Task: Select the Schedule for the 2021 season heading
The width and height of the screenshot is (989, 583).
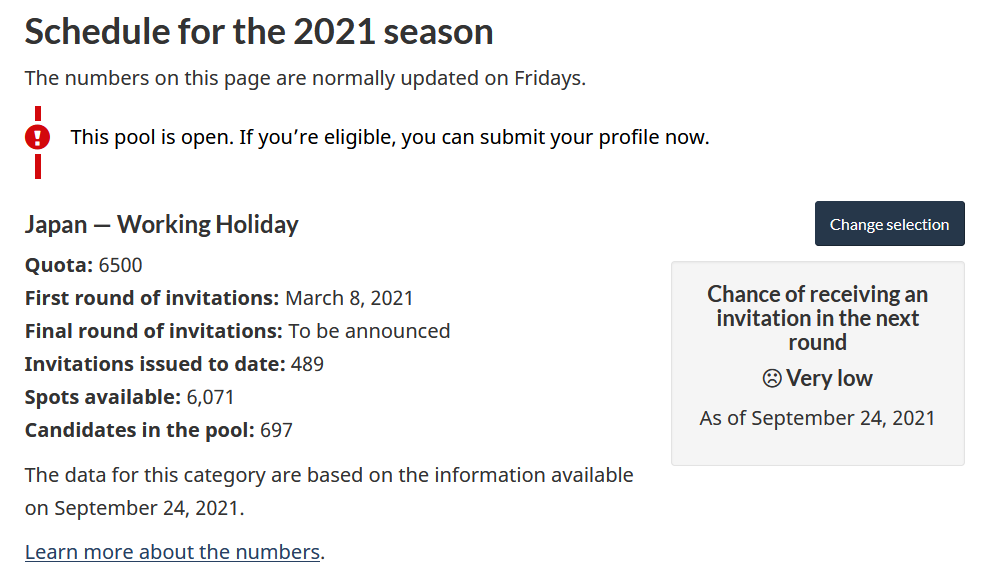Action: coord(259,32)
